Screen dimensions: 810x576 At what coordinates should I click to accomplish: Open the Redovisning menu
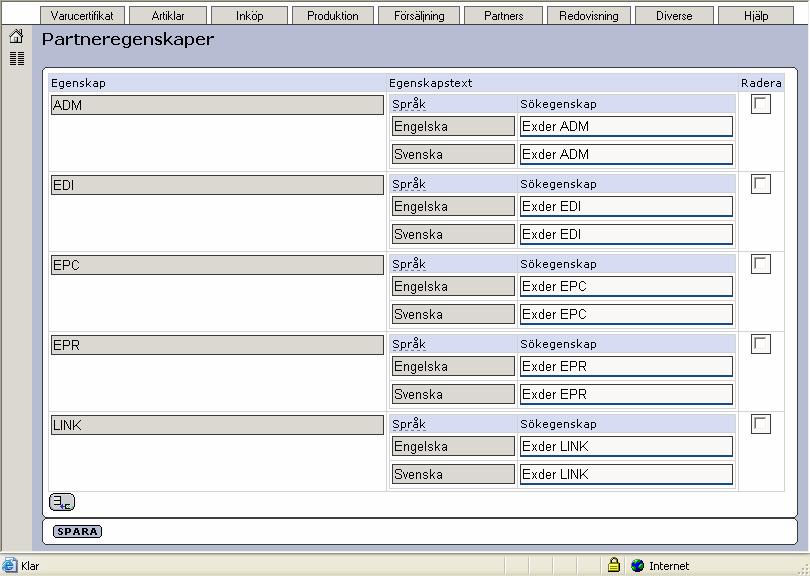point(589,15)
